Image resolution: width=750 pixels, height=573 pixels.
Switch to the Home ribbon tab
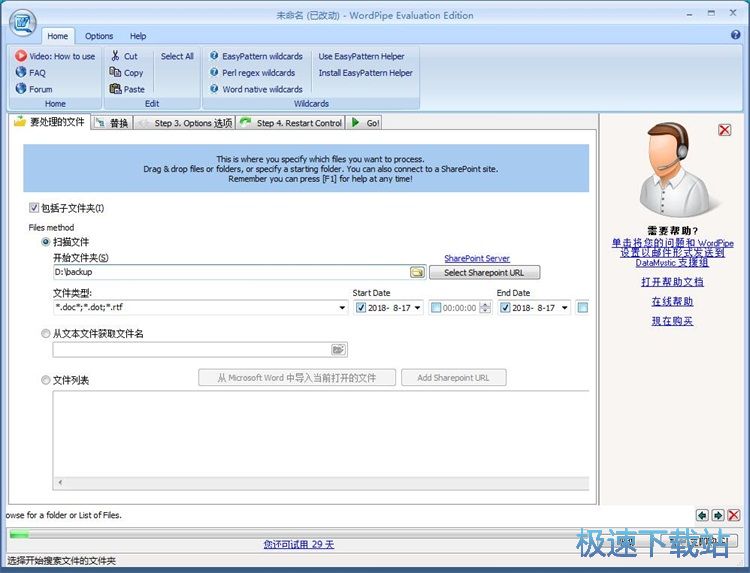[x=57, y=36]
